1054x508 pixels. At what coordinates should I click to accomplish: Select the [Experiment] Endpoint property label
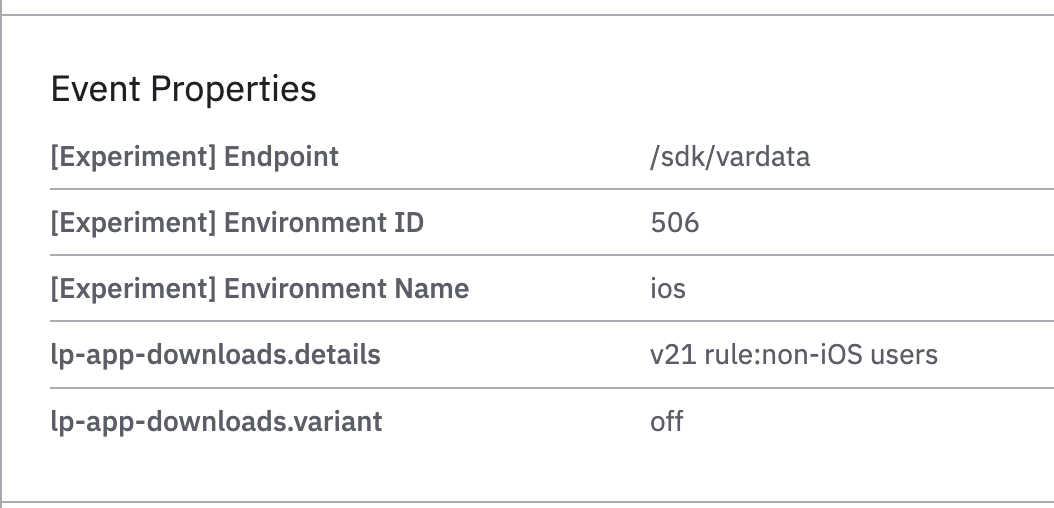tap(195, 157)
